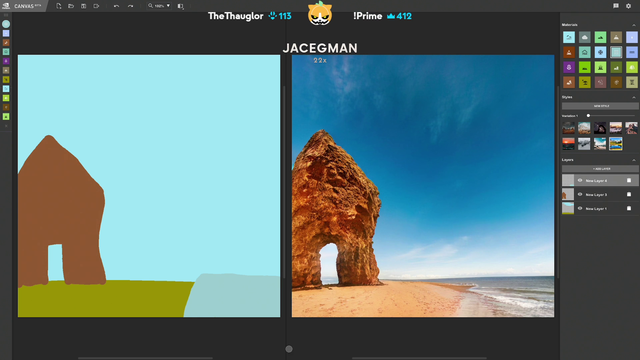Click the New Style button
Image resolution: width=640 pixels, height=360 pixels.
[600, 106]
